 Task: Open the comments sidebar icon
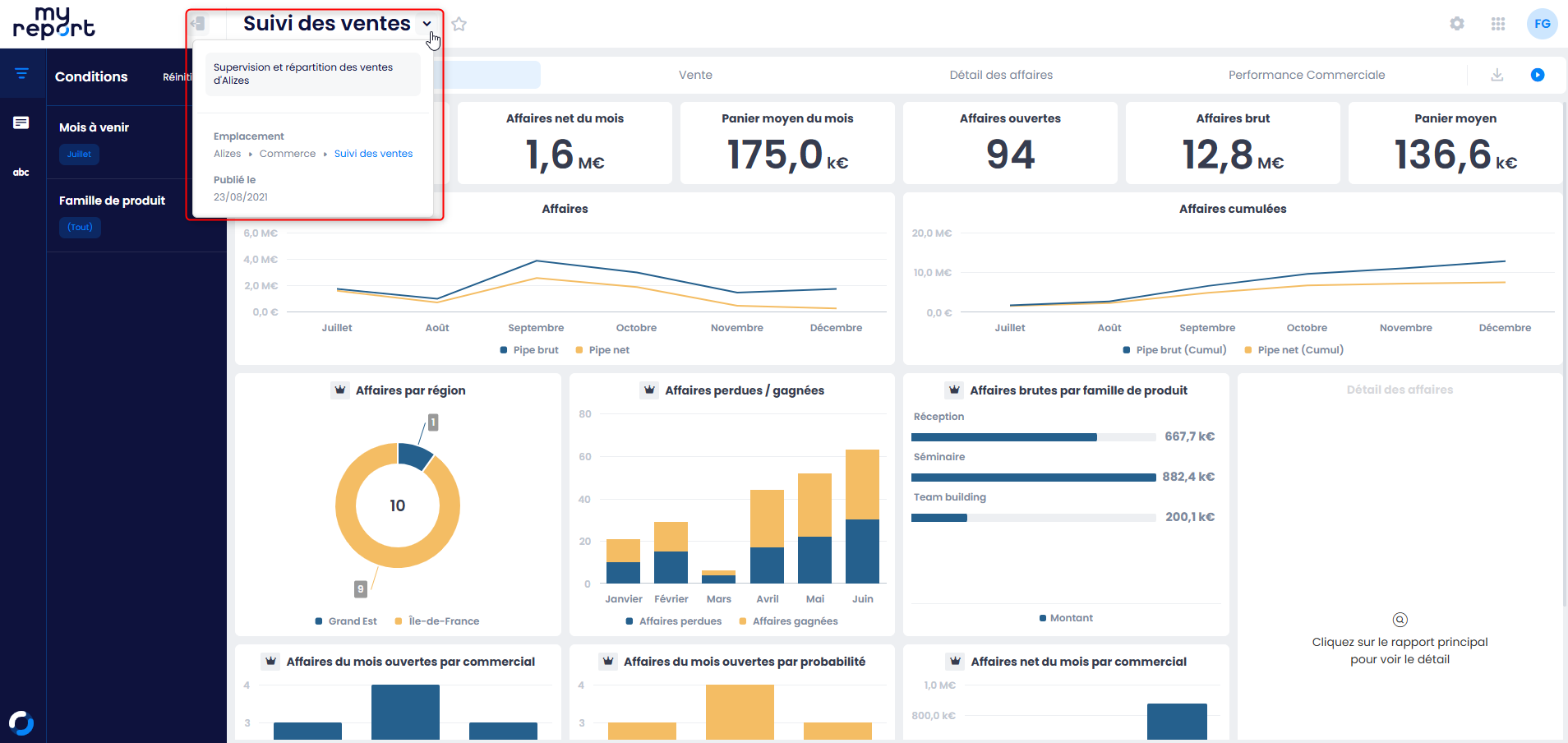22,123
